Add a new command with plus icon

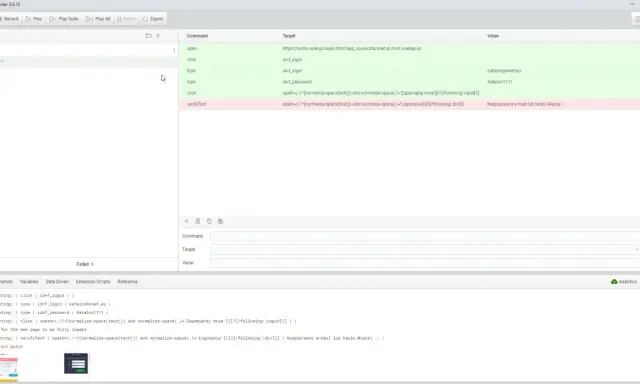(186, 221)
